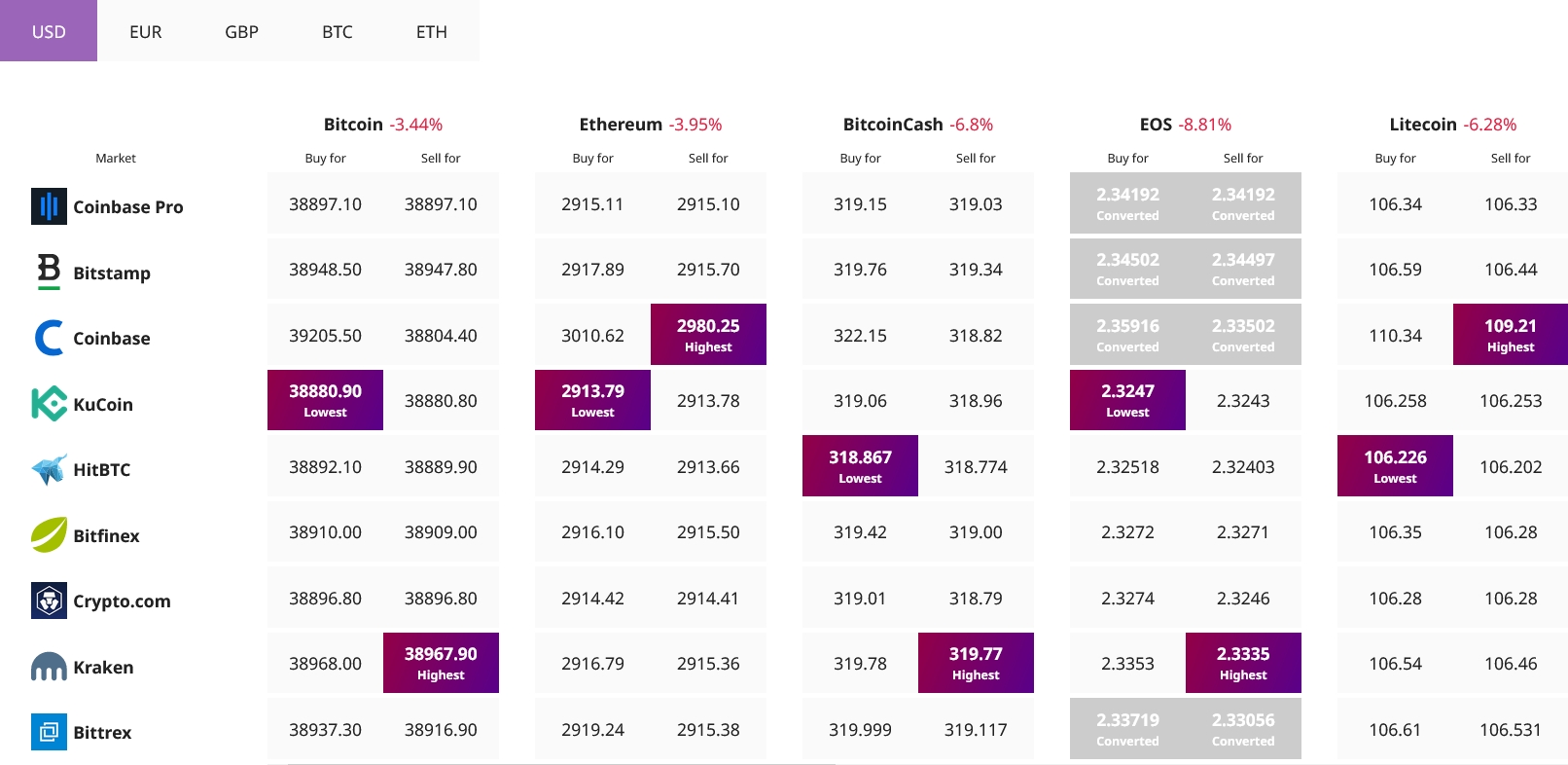Switch to the BTC currency tab
Image resolution: width=1568 pixels, height=765 pixels.
[338, 31]
